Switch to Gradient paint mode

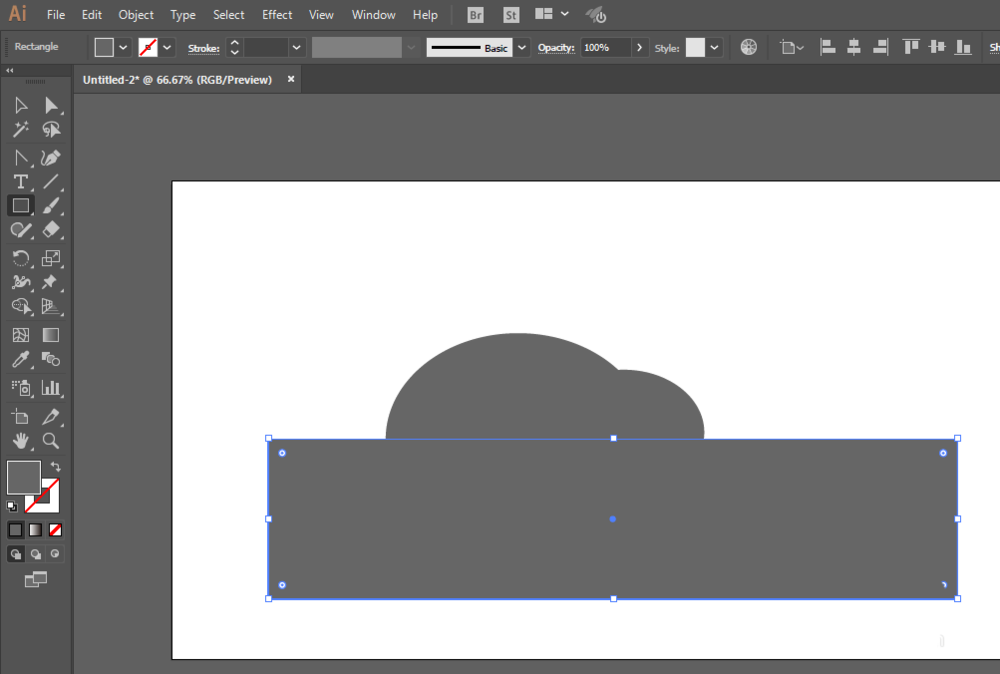36,530
